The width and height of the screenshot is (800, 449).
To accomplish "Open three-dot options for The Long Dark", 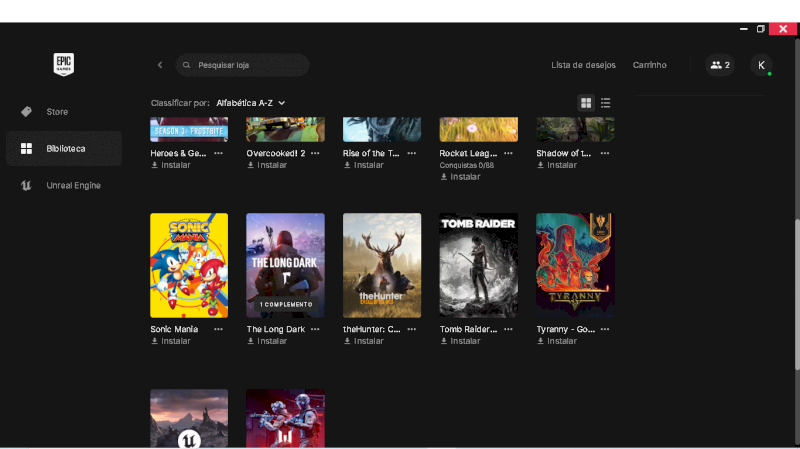I will [x=315, y=329].
